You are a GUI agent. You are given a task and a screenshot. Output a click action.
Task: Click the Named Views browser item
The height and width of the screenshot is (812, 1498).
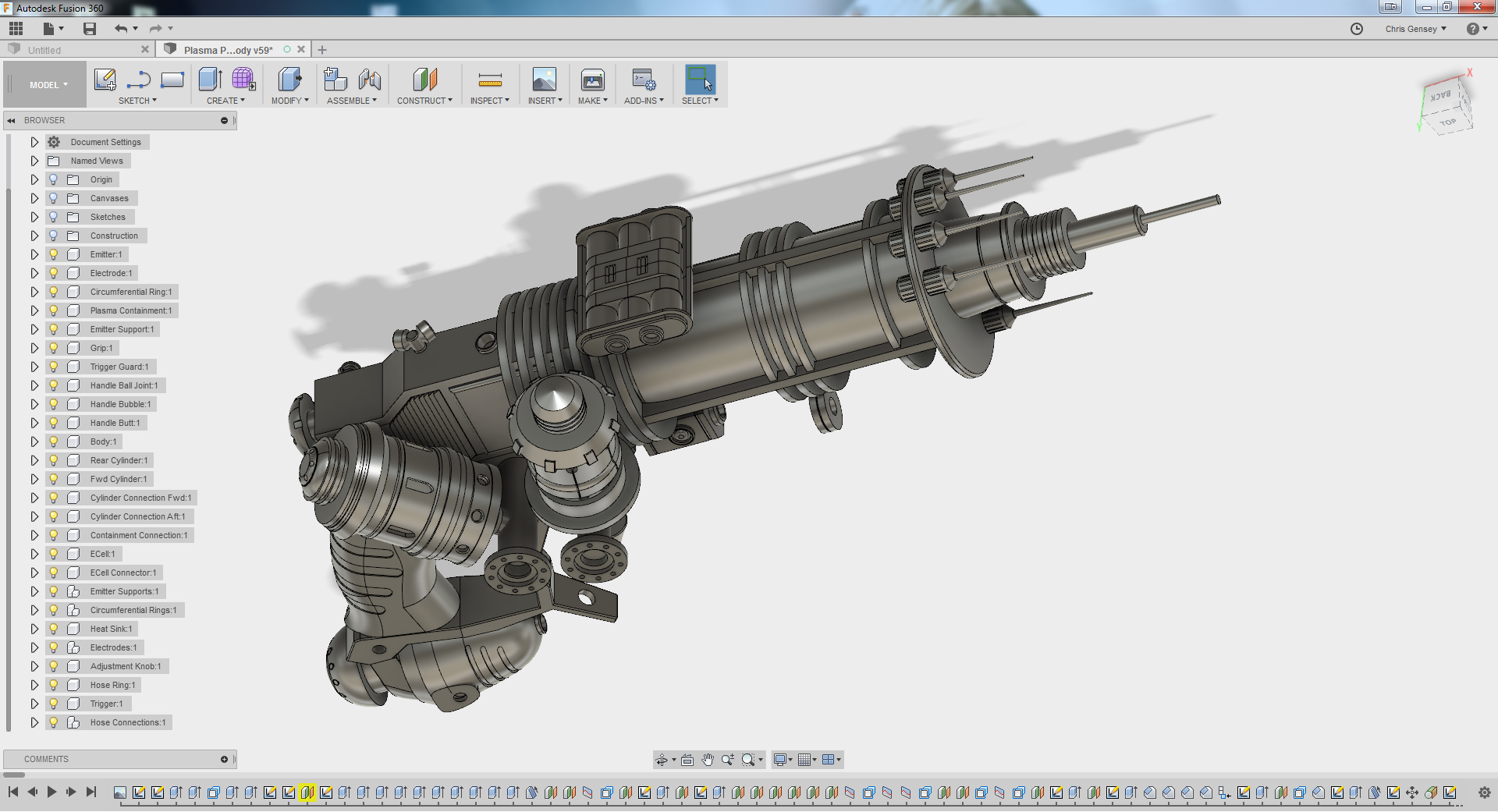click(x=97, y=161)
